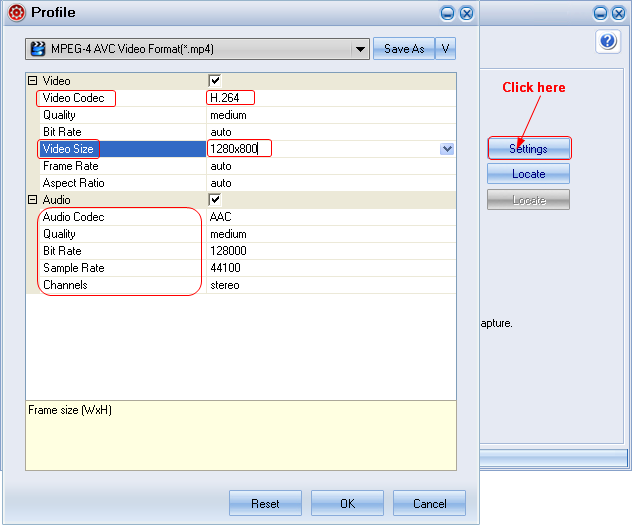
Task: Click the stereo channels value
Action: coord(225,285)
